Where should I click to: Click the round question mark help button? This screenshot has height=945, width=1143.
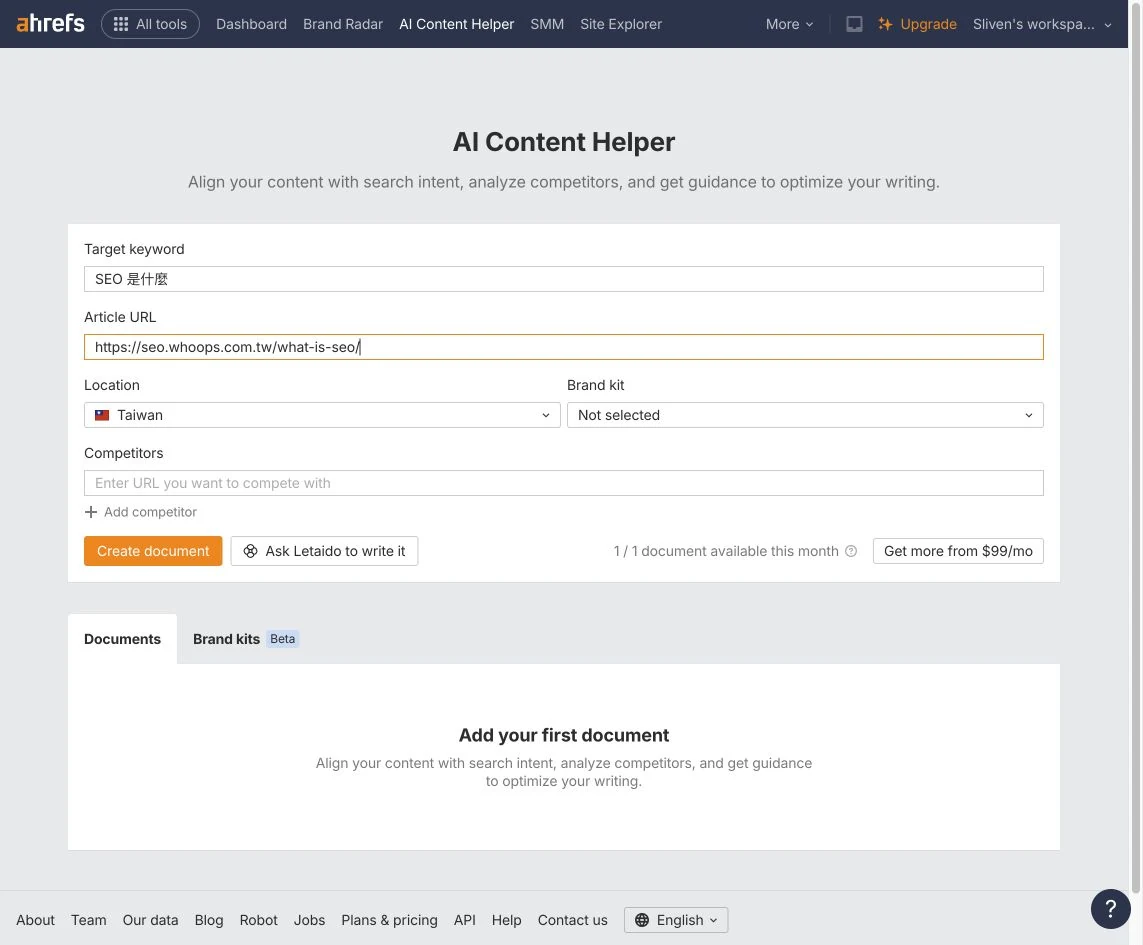pos(1110,909)
